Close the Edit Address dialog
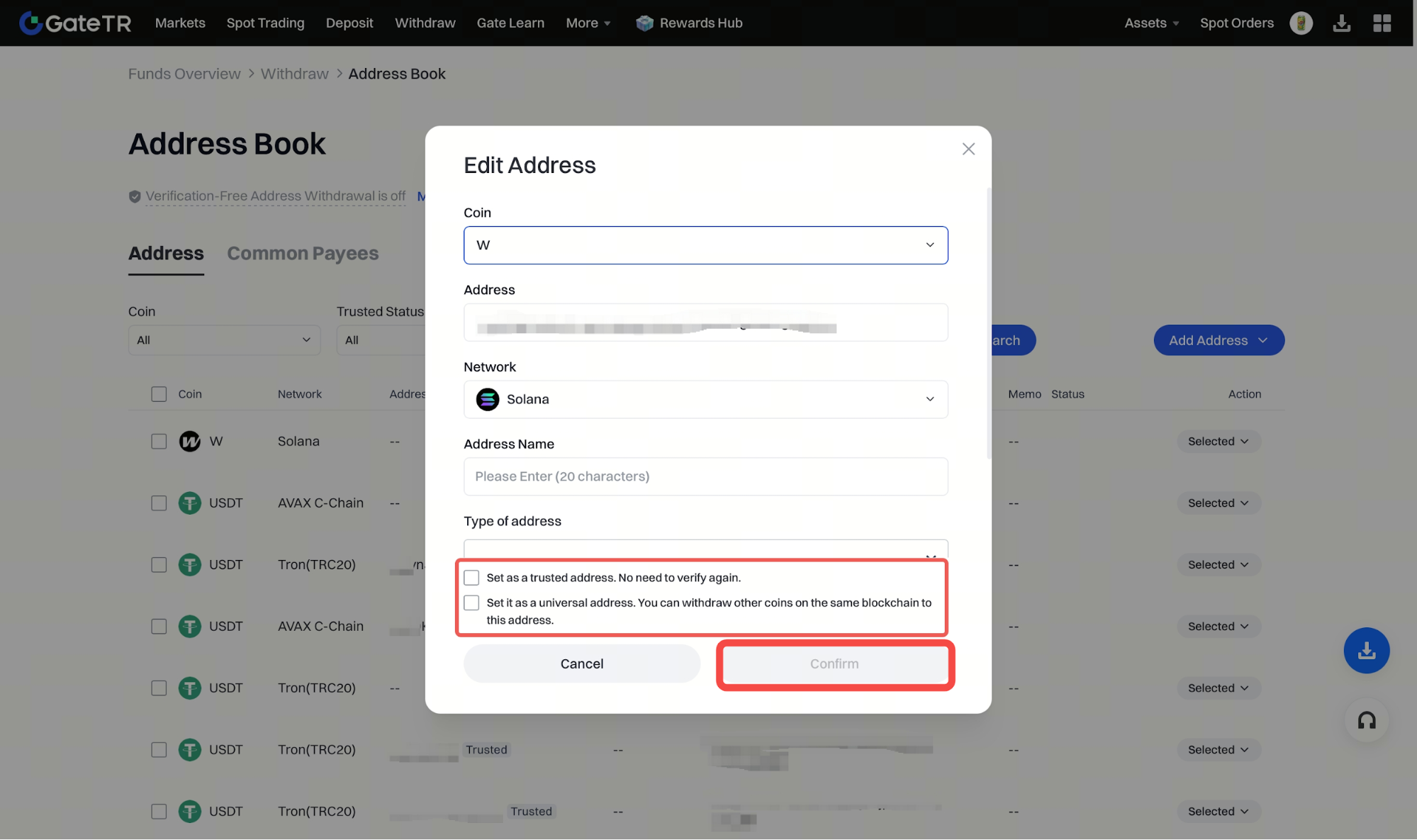Screen dimensions: 1417x840 coord(968,149)
